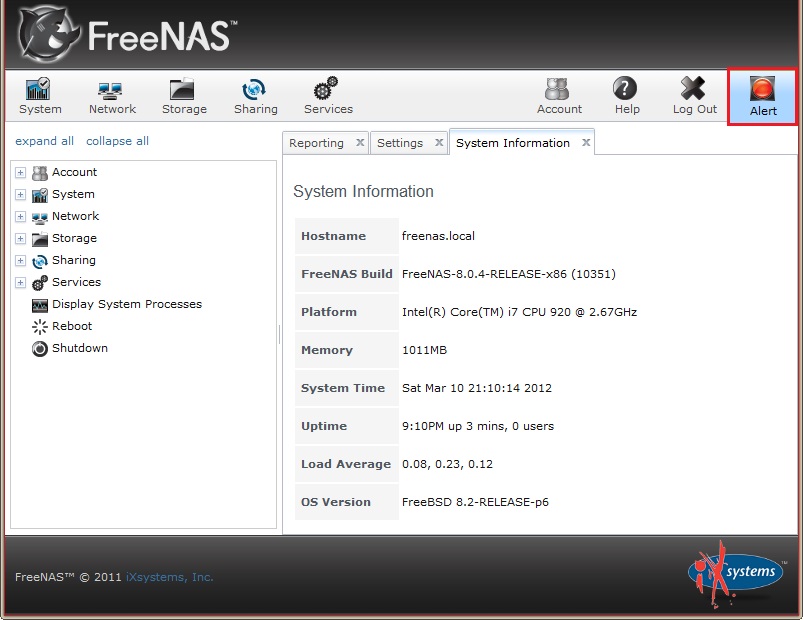
Task: Open the Services gears toolbar icon
Action: [326, 88]
